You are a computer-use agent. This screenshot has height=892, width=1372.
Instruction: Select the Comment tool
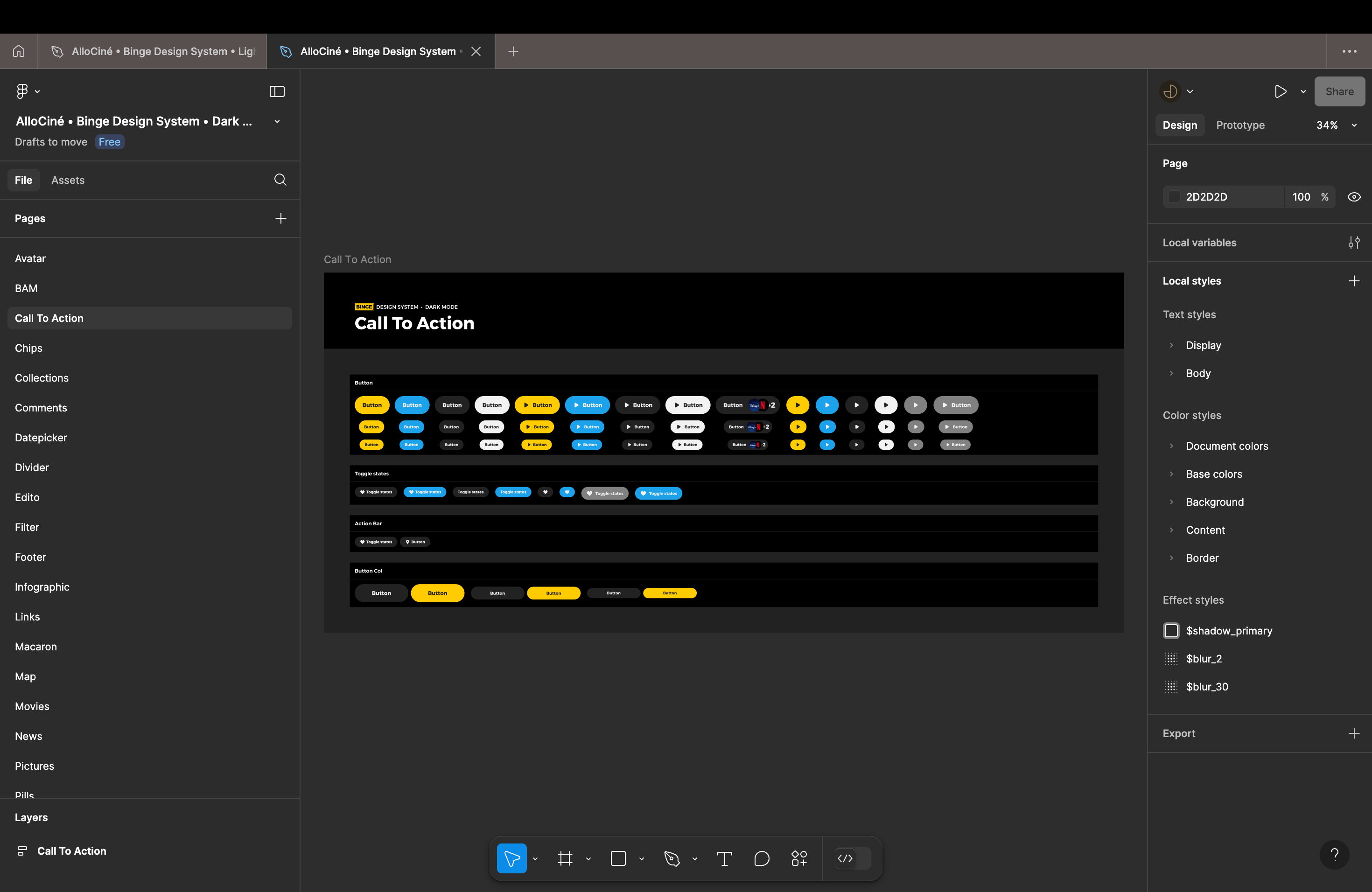coord(762,858)
